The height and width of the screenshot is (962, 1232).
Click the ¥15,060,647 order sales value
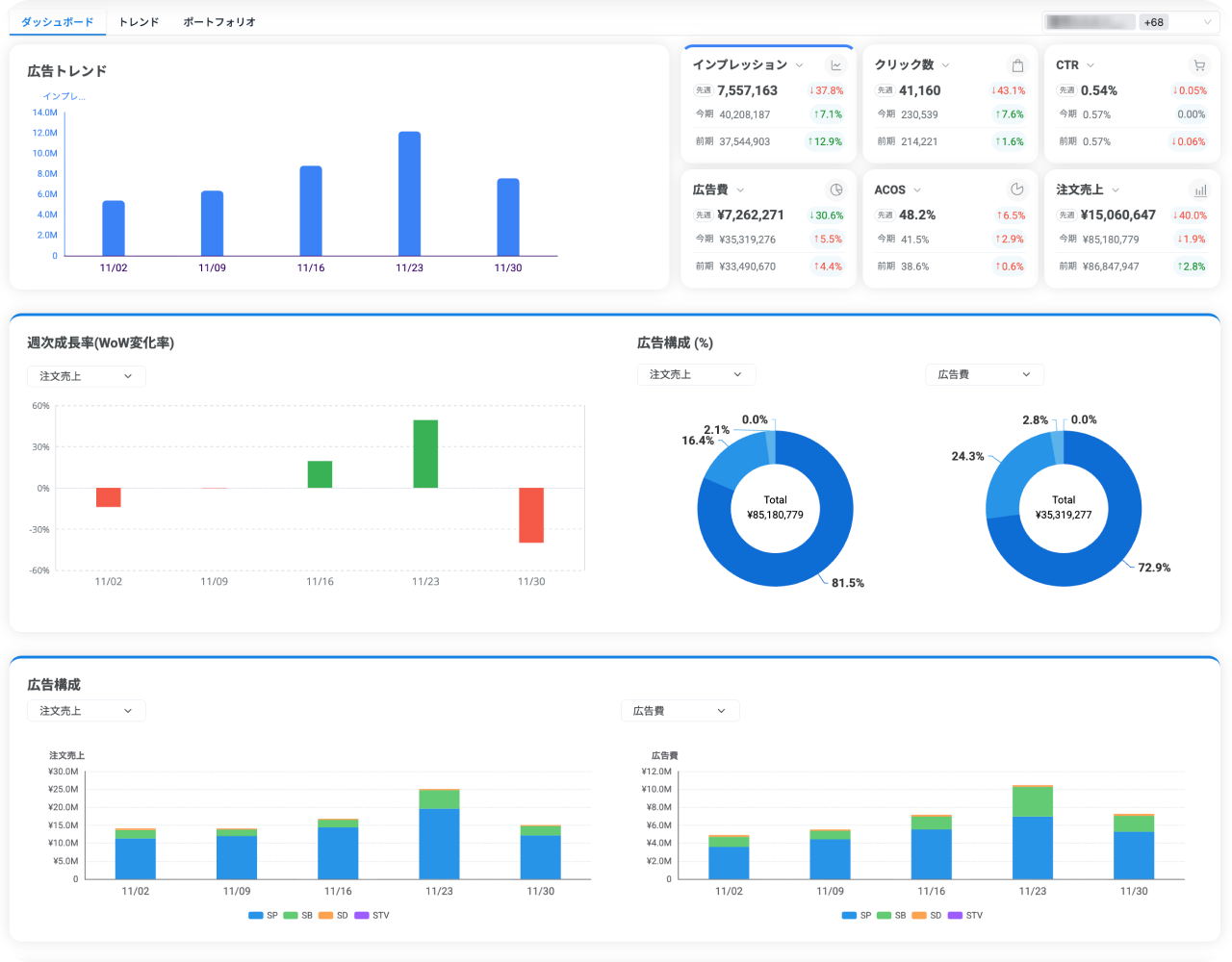click(1118, 215)
